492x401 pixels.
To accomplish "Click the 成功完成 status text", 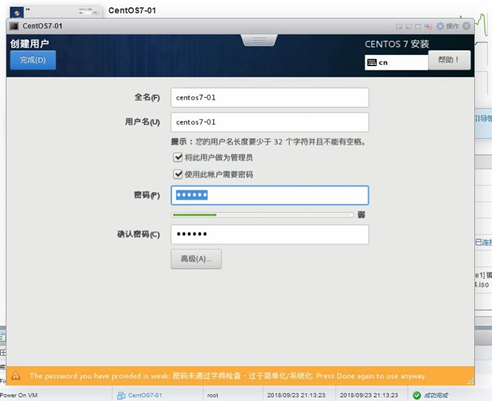I will click(436, 395).
